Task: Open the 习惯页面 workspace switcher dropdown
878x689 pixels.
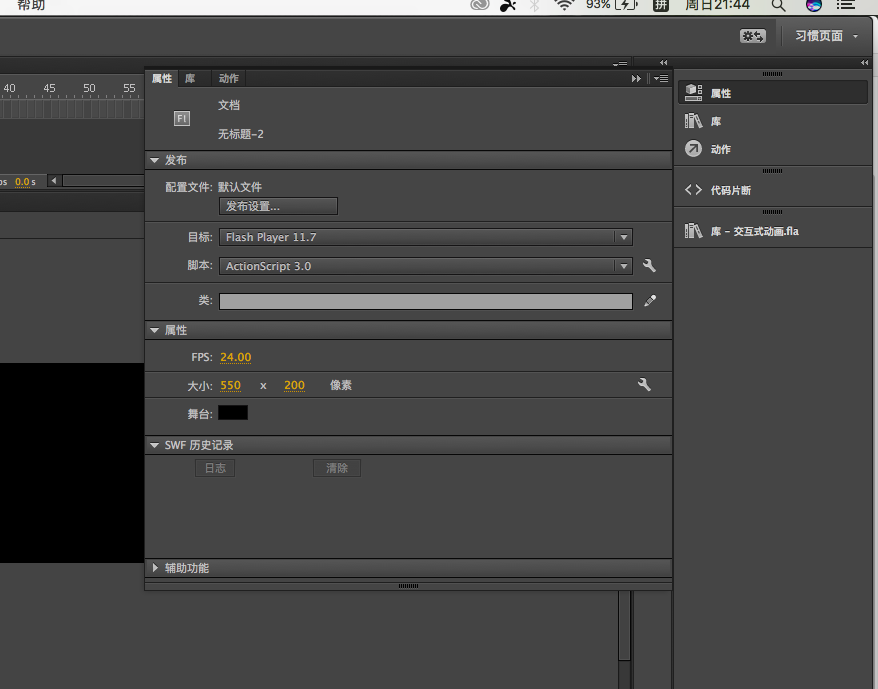Action: 826,36
